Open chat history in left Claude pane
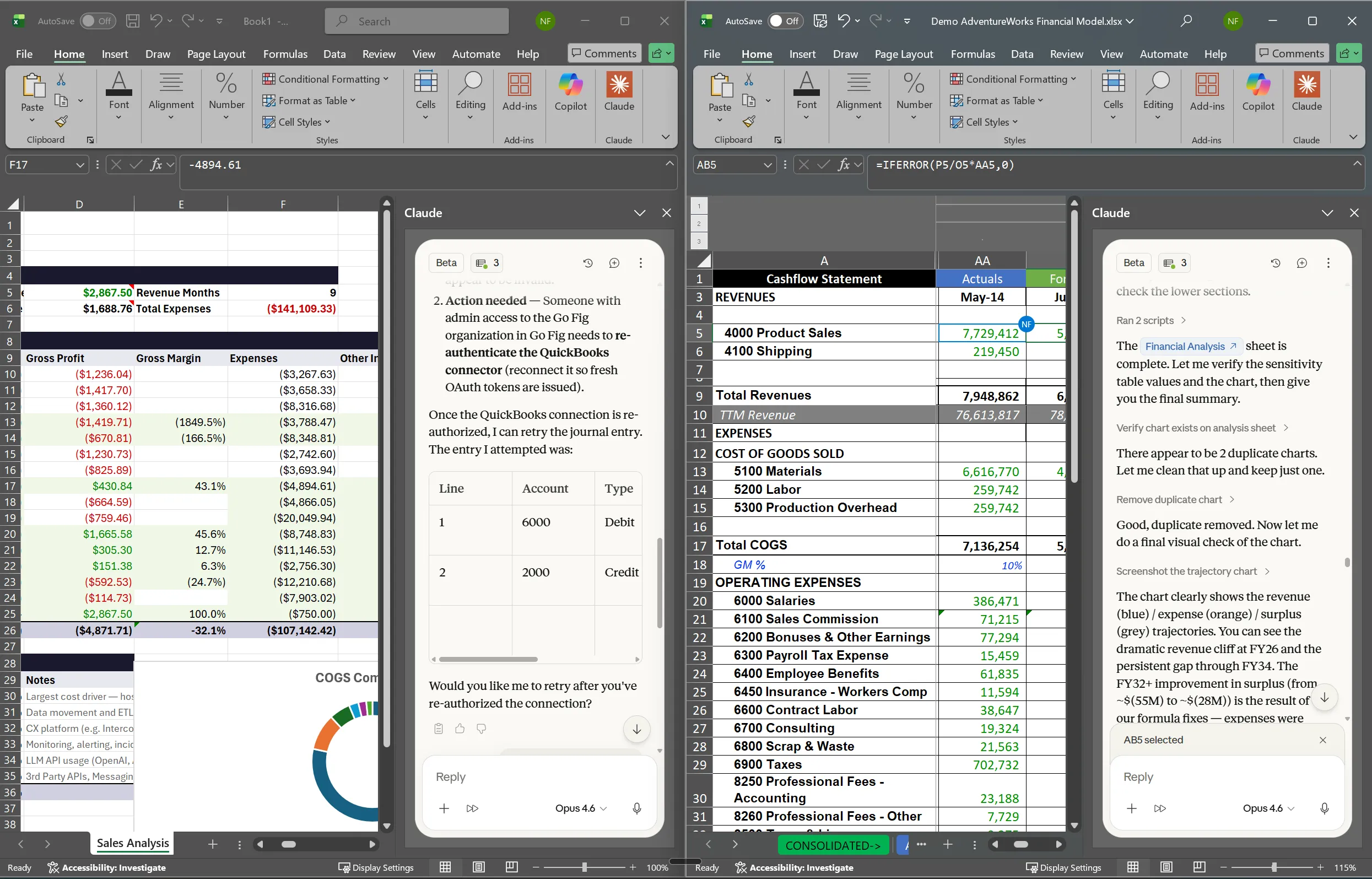This screenshot has height=879, width=1372. coord(587,263)
